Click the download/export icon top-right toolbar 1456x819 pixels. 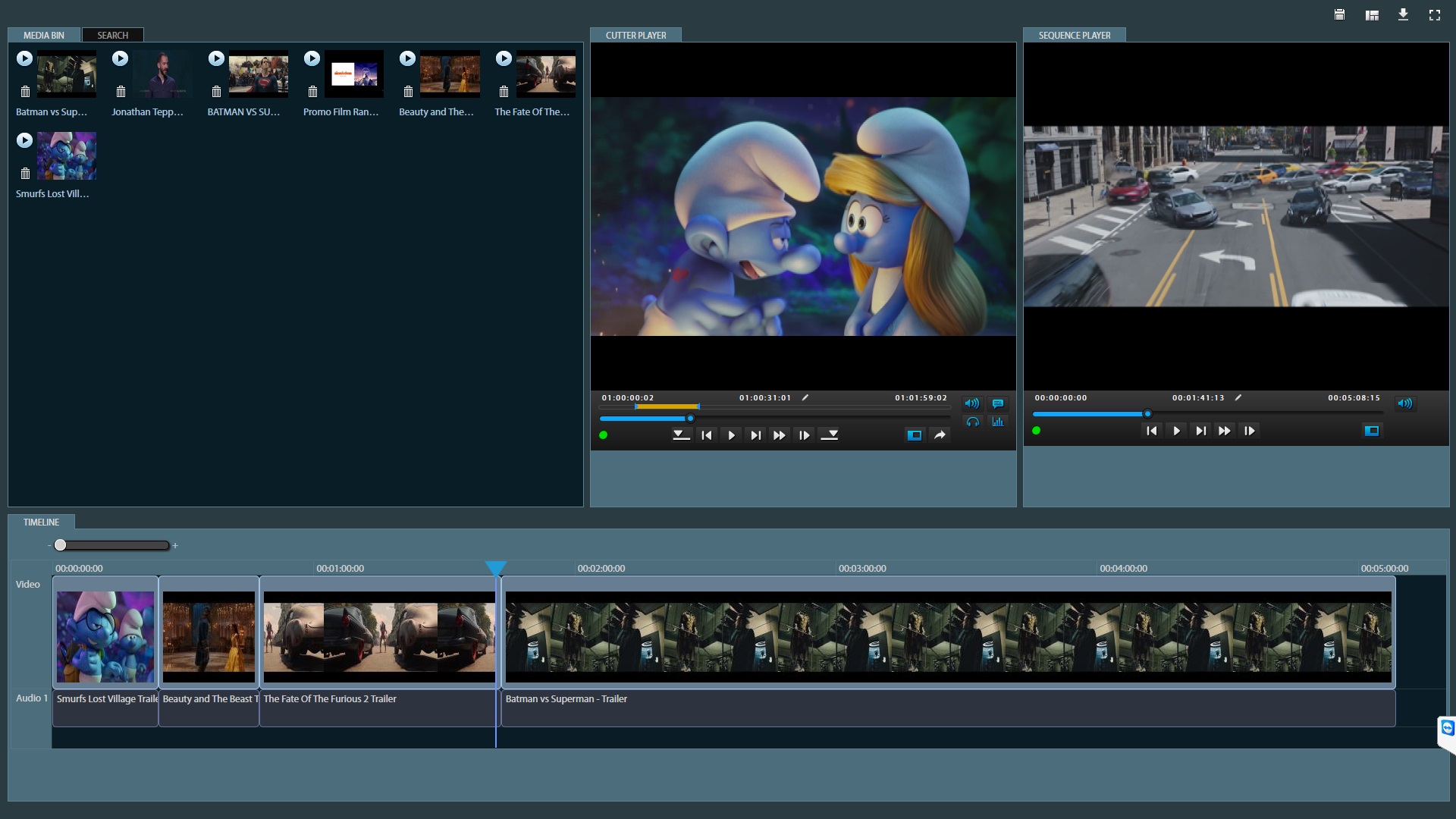click(x=1403, y=14)
